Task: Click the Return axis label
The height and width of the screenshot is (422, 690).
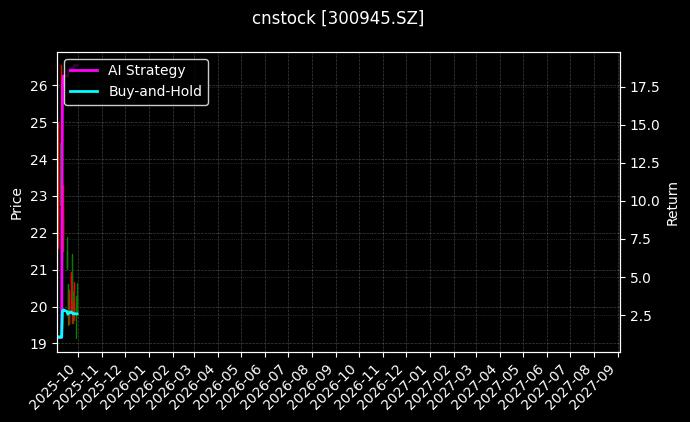Action: tap(672, 203)
